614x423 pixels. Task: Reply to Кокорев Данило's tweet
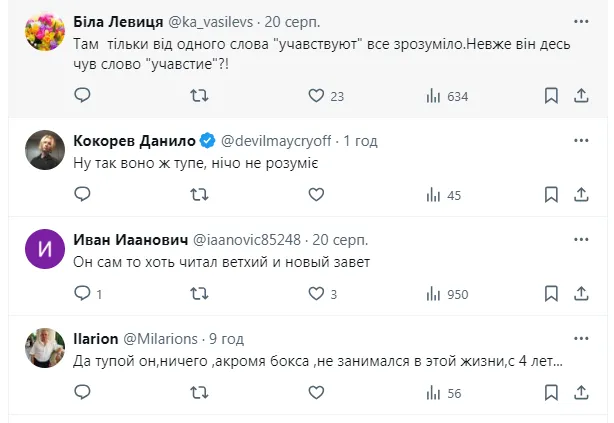(83, 195)
